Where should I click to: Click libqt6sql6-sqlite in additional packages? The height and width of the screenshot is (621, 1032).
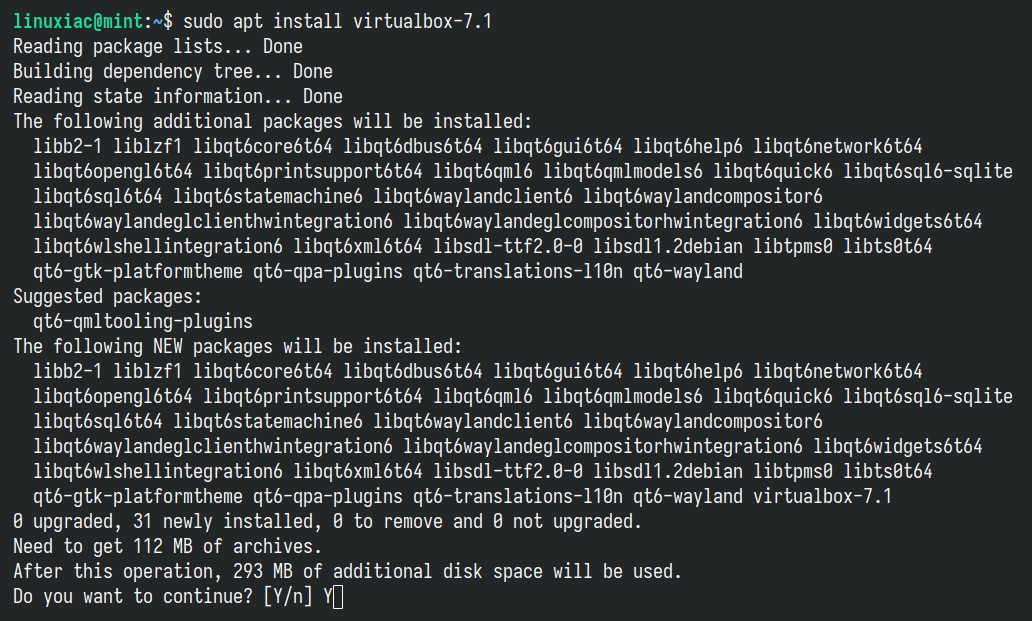[x=928, y=172]
